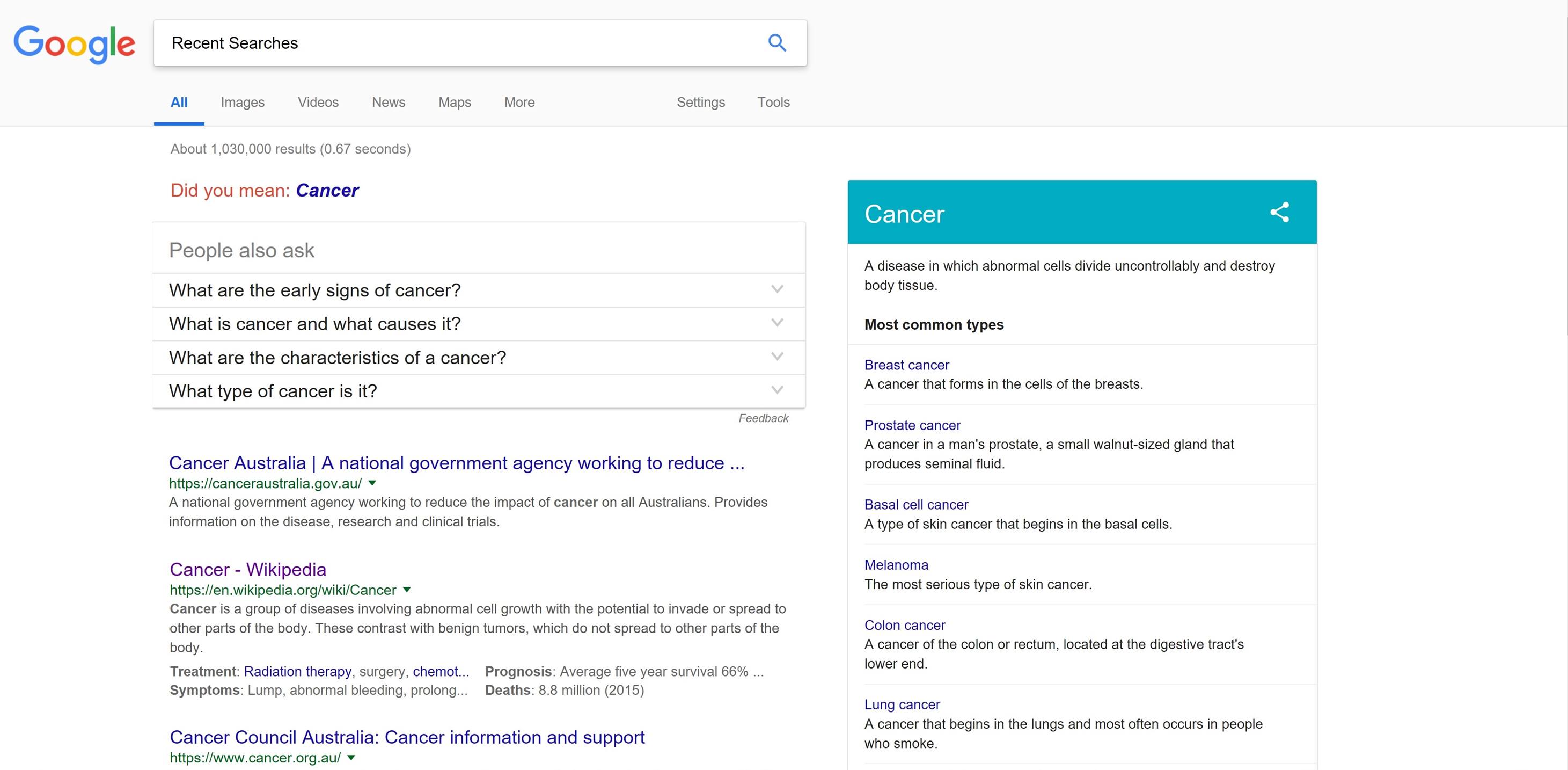
Task: Open the Basal cell cancer link
Action: 916,504
